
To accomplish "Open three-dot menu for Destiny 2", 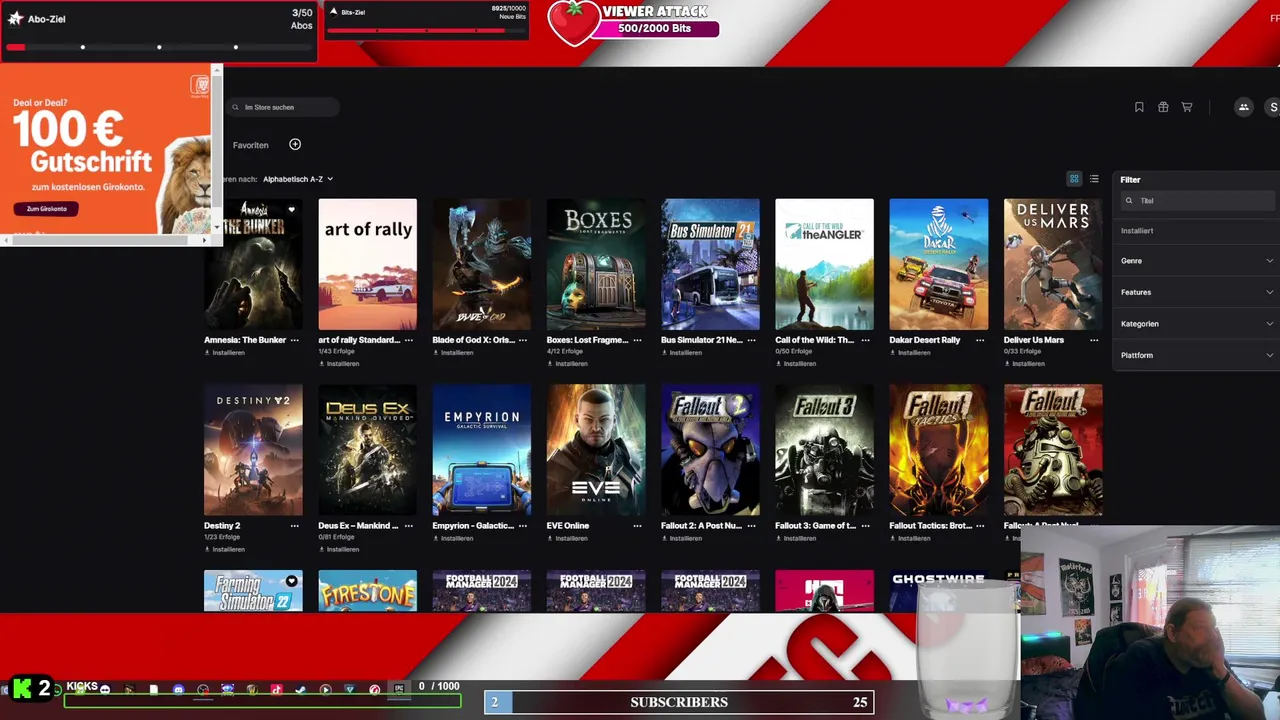I will (x=294, y=526).
